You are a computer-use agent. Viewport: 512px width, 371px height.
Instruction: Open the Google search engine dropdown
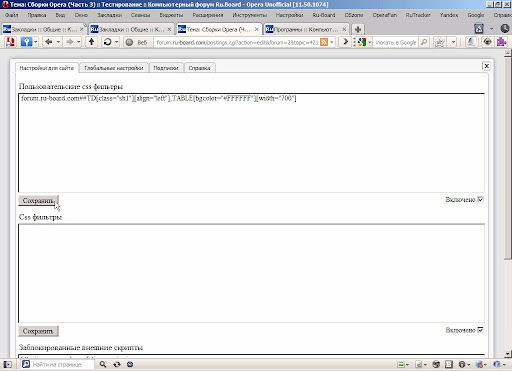coord(370,42)
